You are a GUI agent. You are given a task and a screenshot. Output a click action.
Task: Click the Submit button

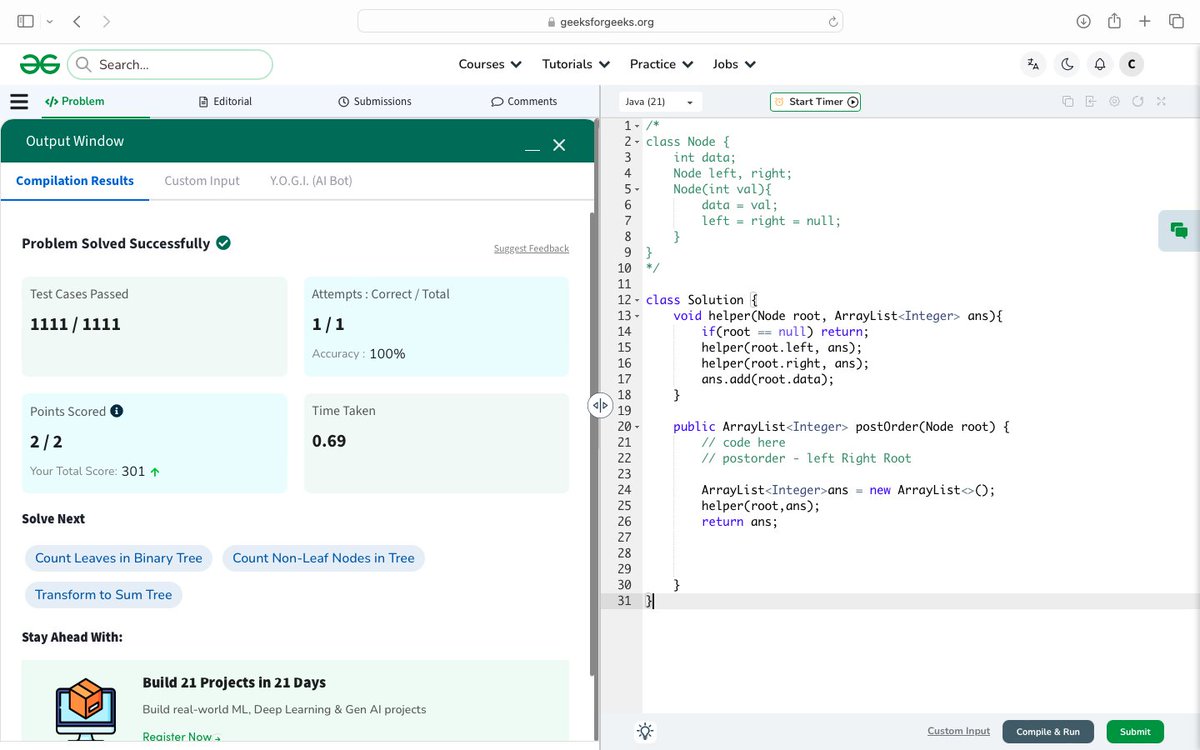1135,731
